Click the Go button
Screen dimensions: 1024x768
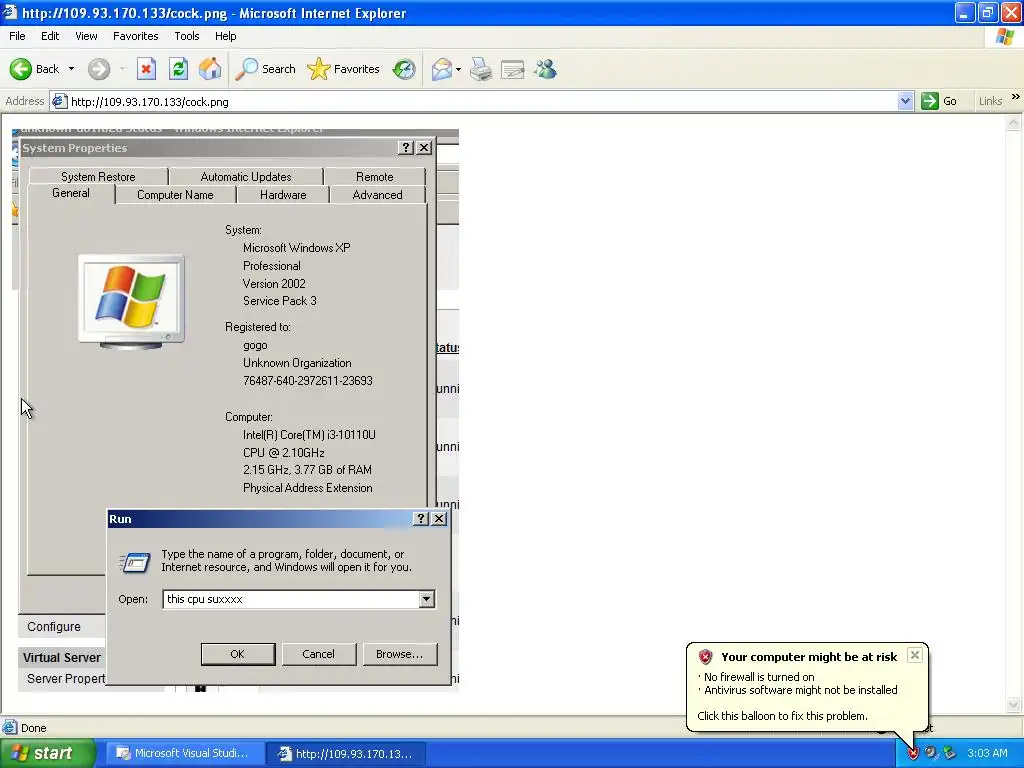click(939, 101)
